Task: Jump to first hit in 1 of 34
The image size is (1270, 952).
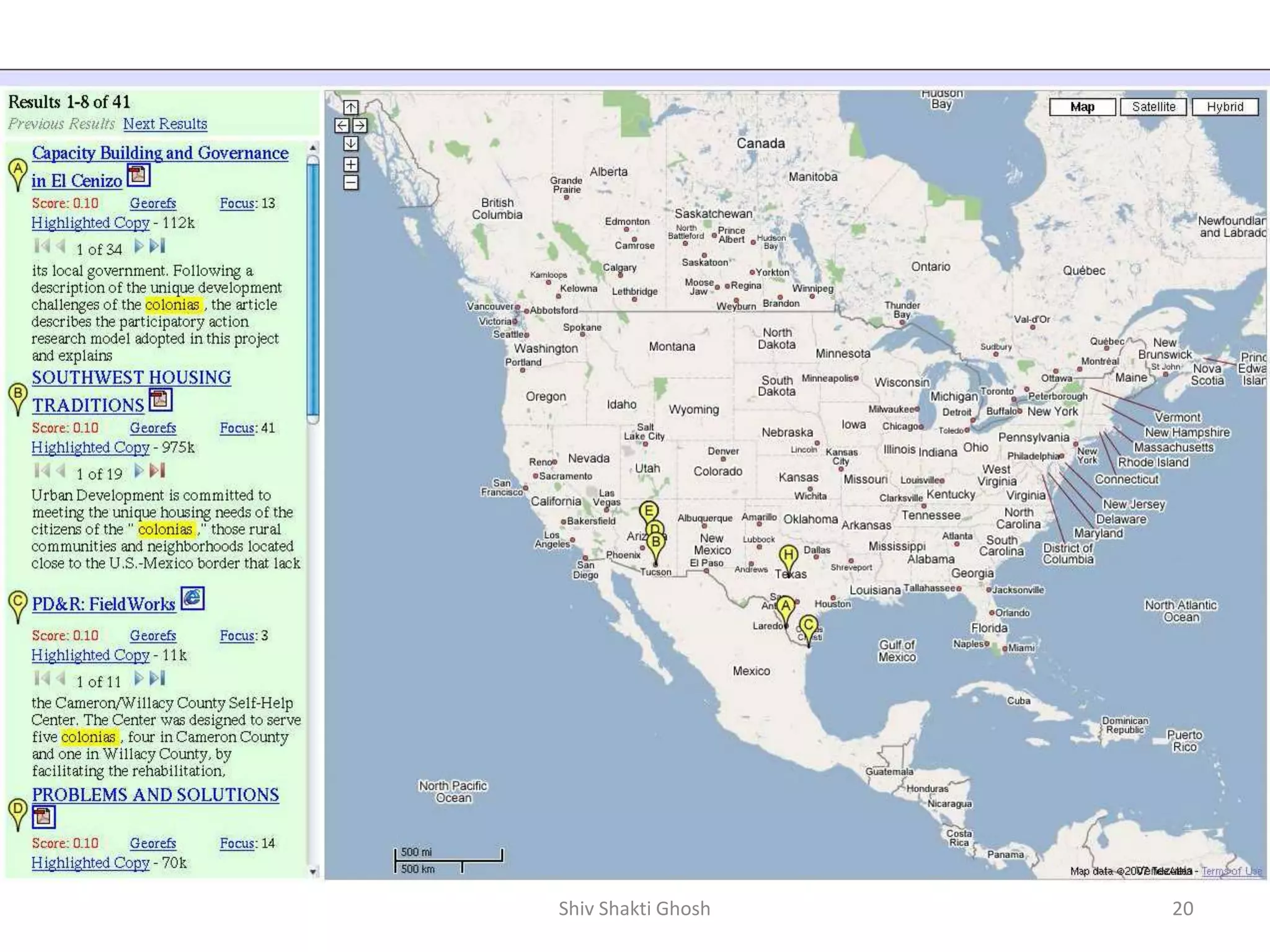Action: [x=42, y=246]
